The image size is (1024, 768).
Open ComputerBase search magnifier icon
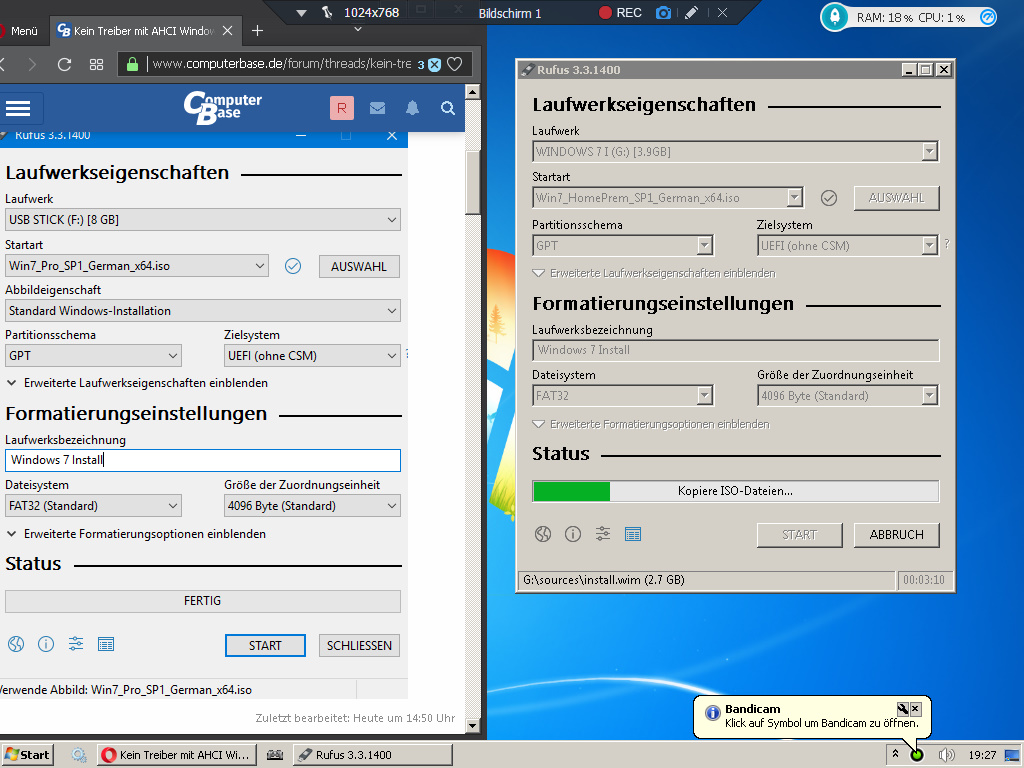(x=447, y=108)
